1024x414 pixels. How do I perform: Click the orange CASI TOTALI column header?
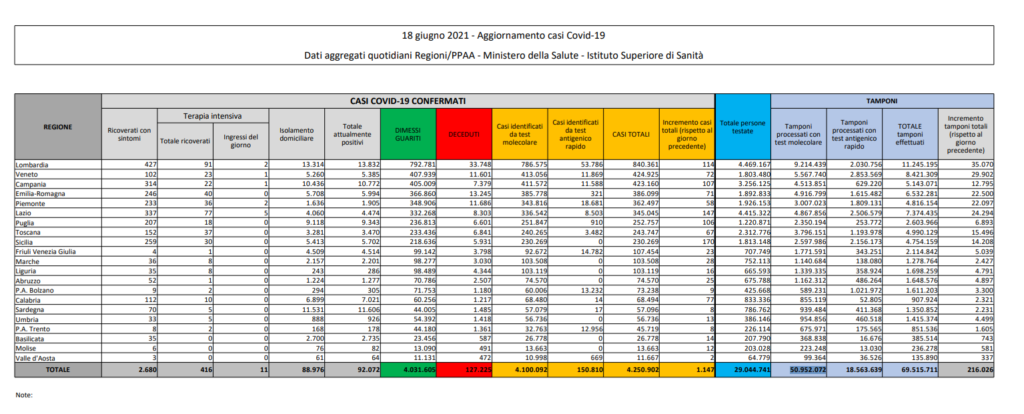630,131
